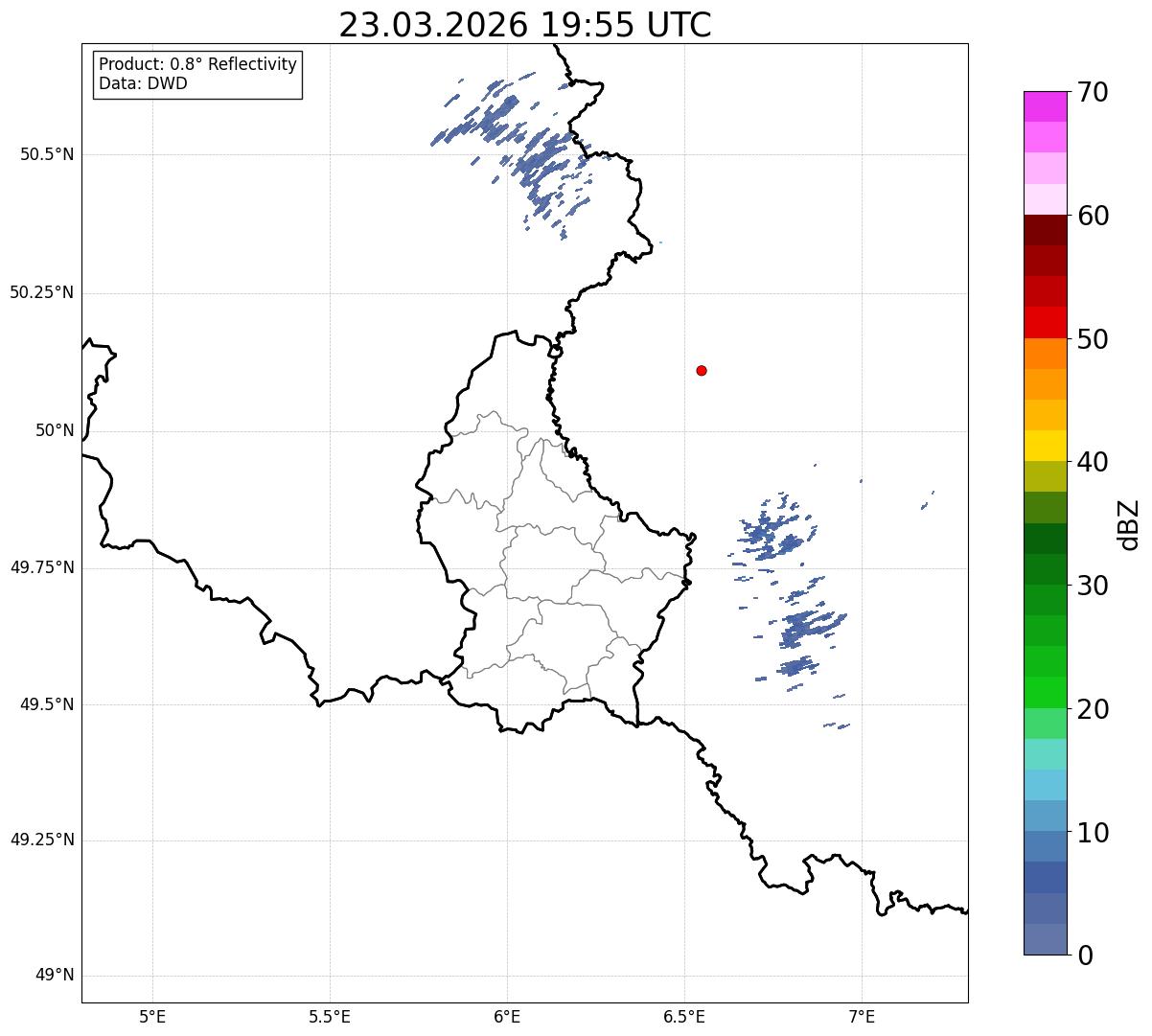Click the colorbar tick label 30
This screenshot has height=1036, width=1152.
1093,586
